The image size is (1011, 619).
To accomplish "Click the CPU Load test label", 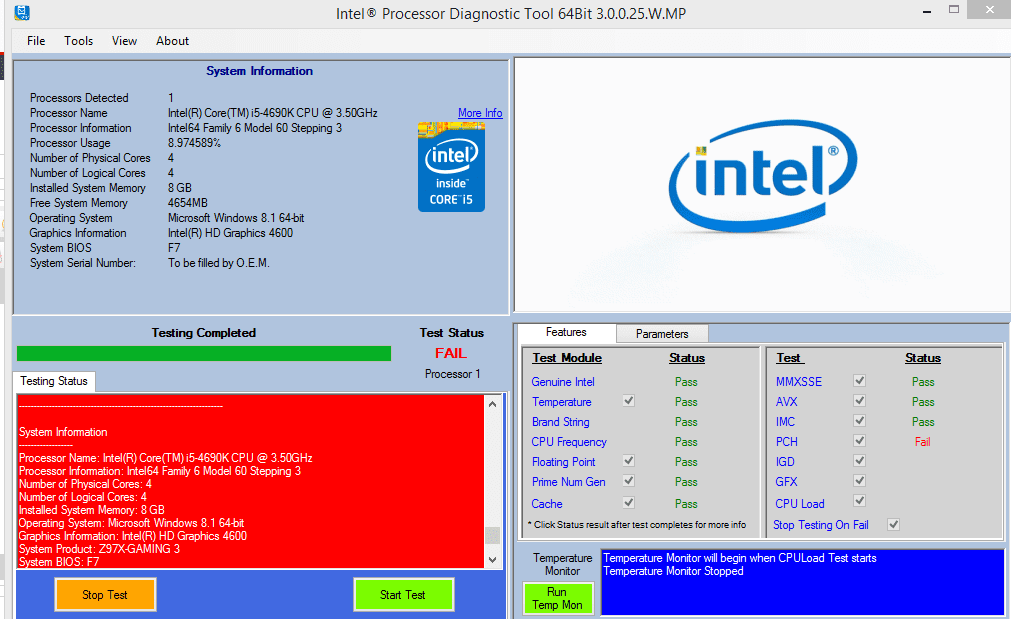I will click(800, 504).
